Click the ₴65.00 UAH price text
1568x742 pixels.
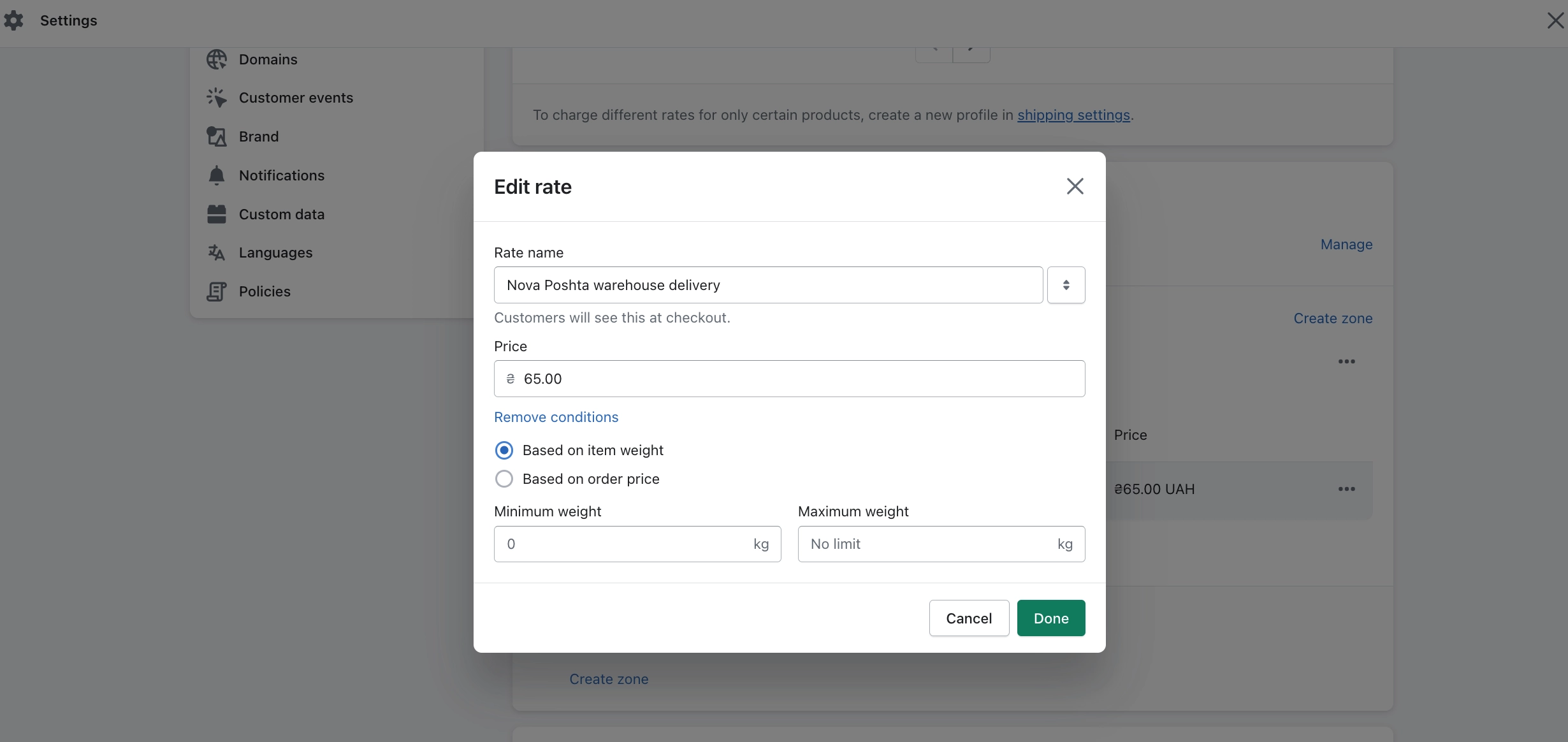tap(1154, 489)
